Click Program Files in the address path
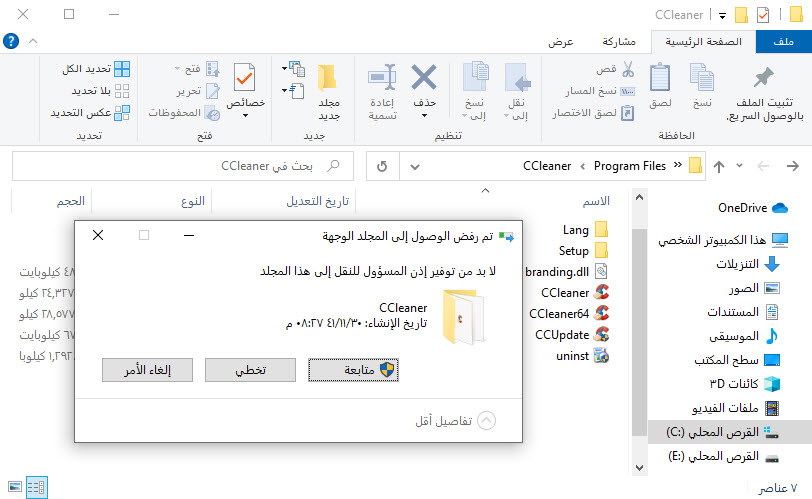 tap(630, 166)
